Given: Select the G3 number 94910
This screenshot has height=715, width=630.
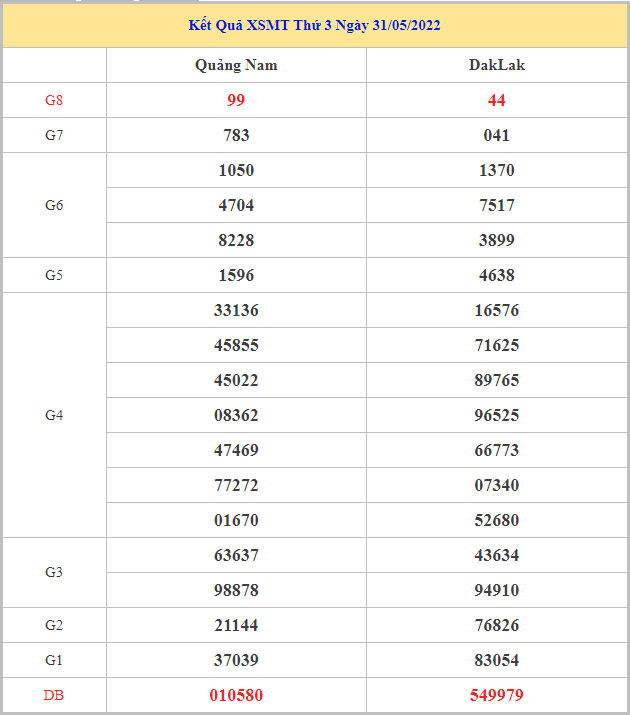Looking at the screenshot, I should point(496,590).
